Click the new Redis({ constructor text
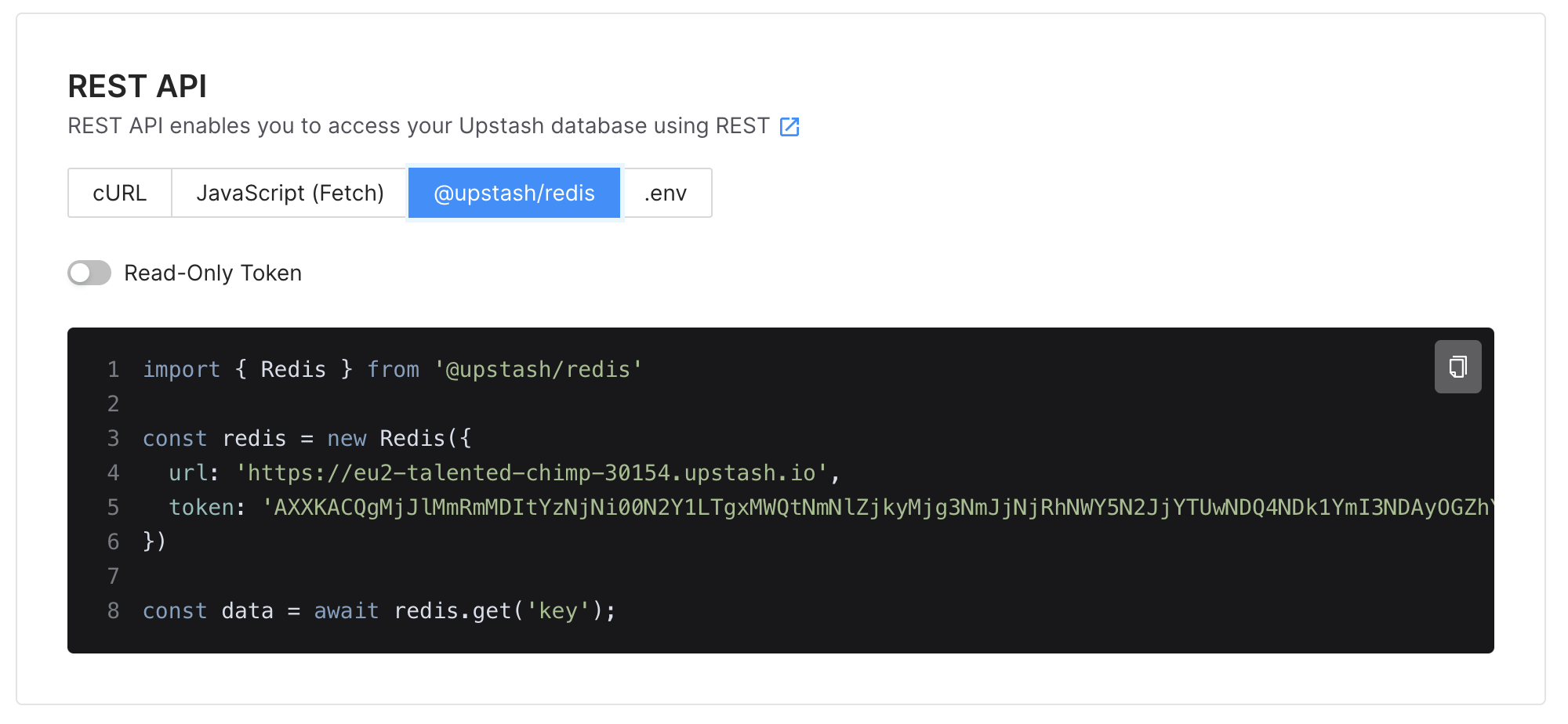1568x724 pixels. [x=399, y=439]
